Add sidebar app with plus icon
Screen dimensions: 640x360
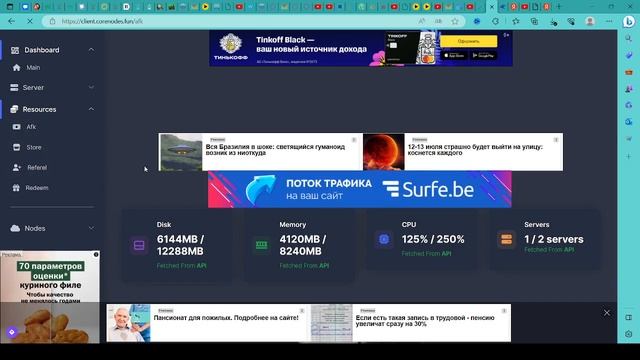pos(629,156)
